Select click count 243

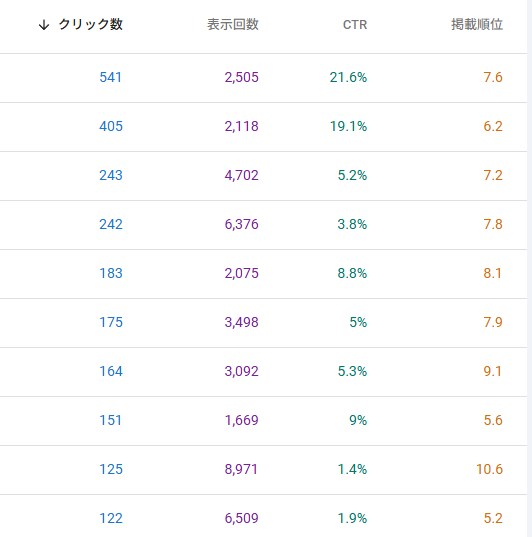[111, 175]
